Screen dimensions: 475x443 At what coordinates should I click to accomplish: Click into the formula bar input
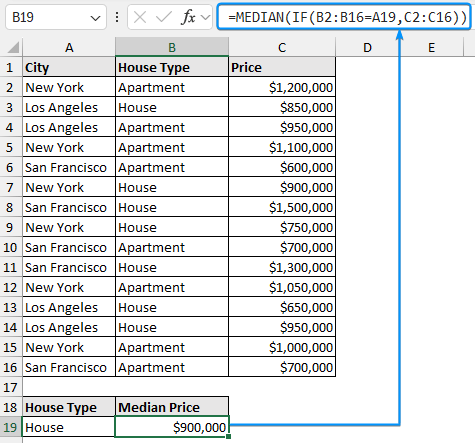(344, 17)
